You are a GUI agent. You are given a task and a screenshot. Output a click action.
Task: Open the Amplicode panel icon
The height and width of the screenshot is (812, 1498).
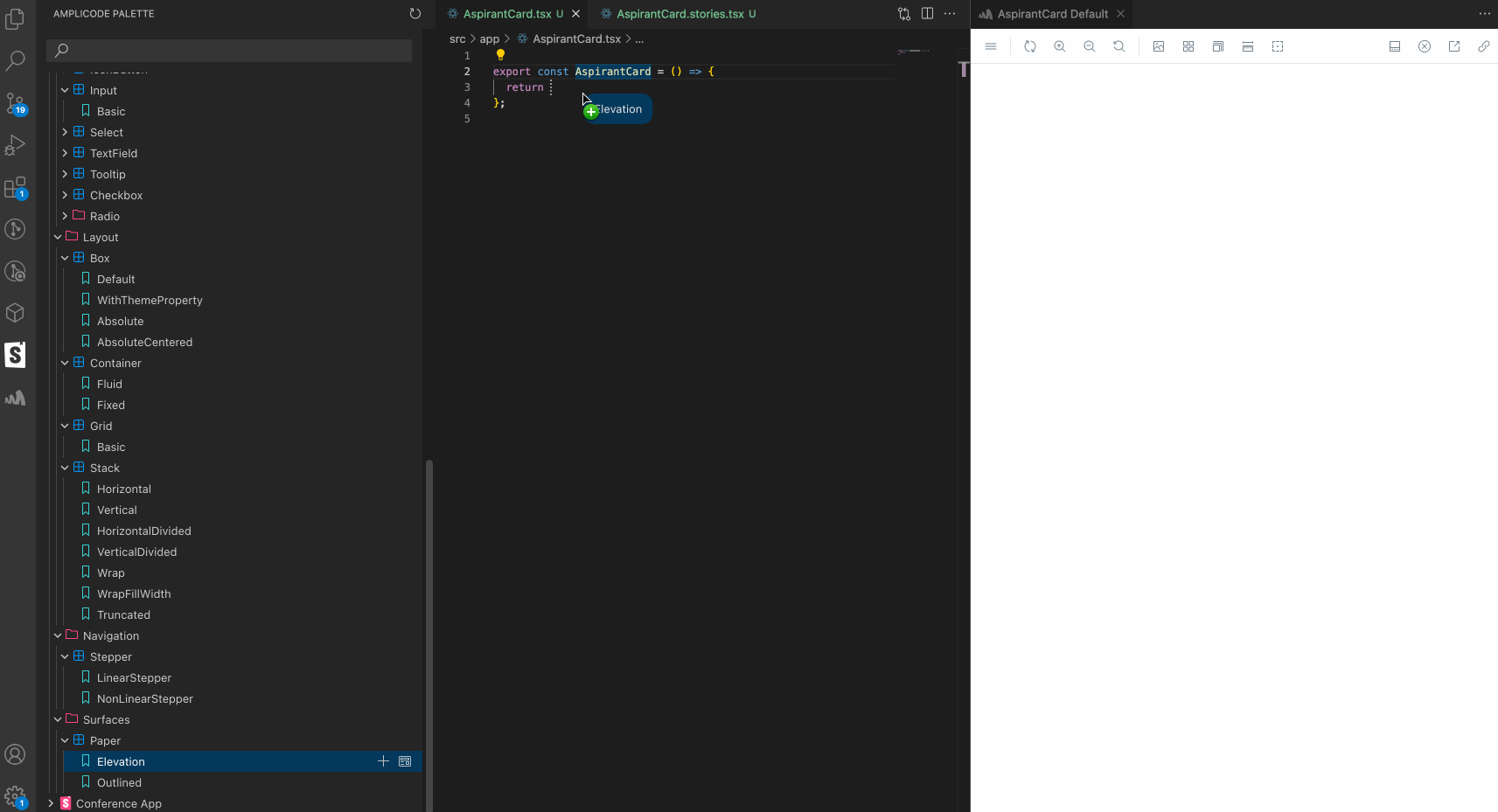[x=15, y=398]
